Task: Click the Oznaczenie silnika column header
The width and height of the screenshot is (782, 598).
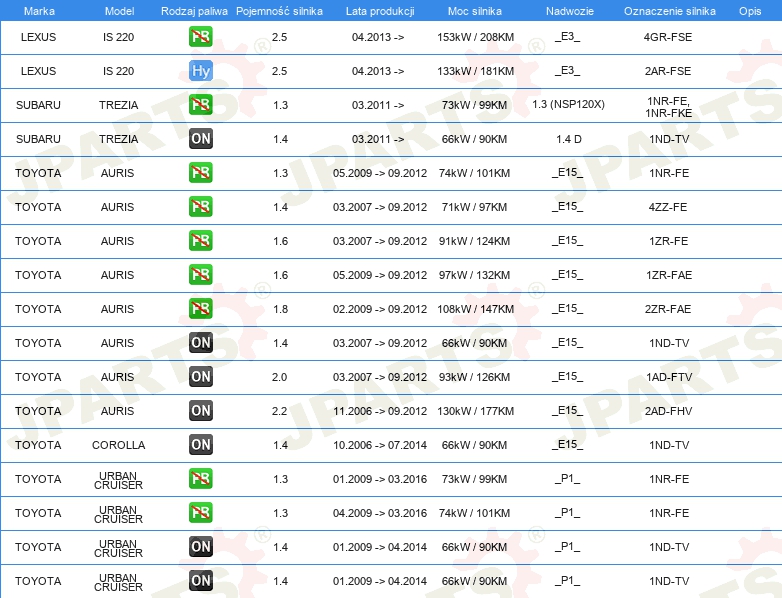Action: pyautogui.click(x=669, y=11)
